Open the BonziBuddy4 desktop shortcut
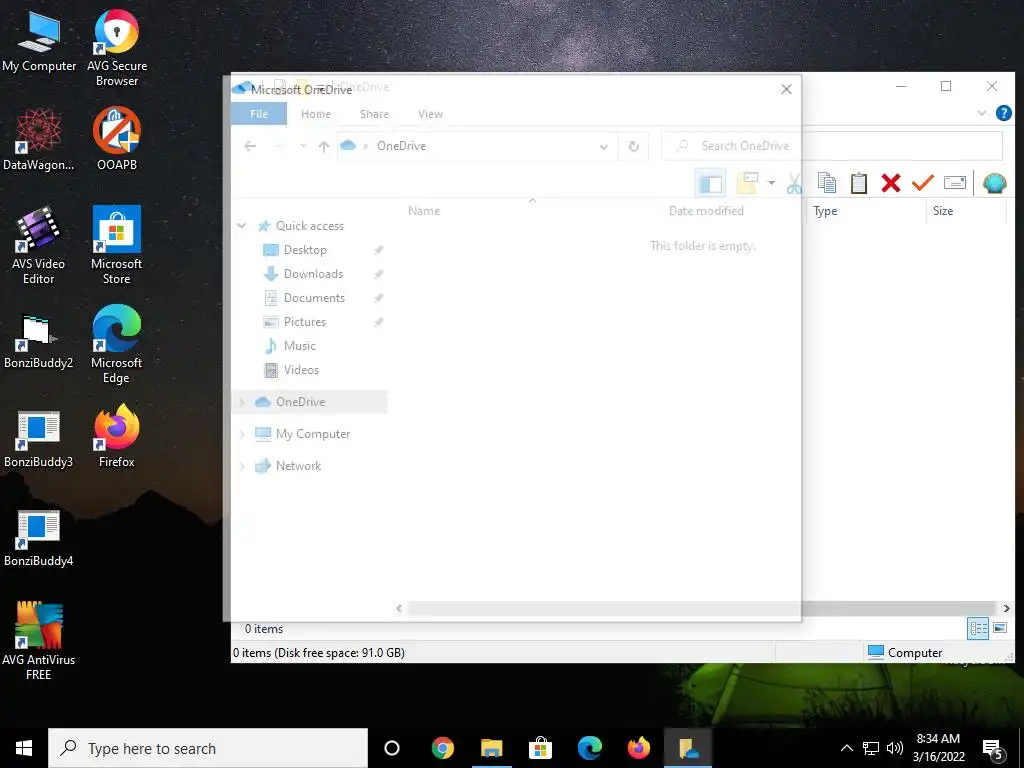The width and height of the screenshot is (1024, 768). click(x=39, y=539)
